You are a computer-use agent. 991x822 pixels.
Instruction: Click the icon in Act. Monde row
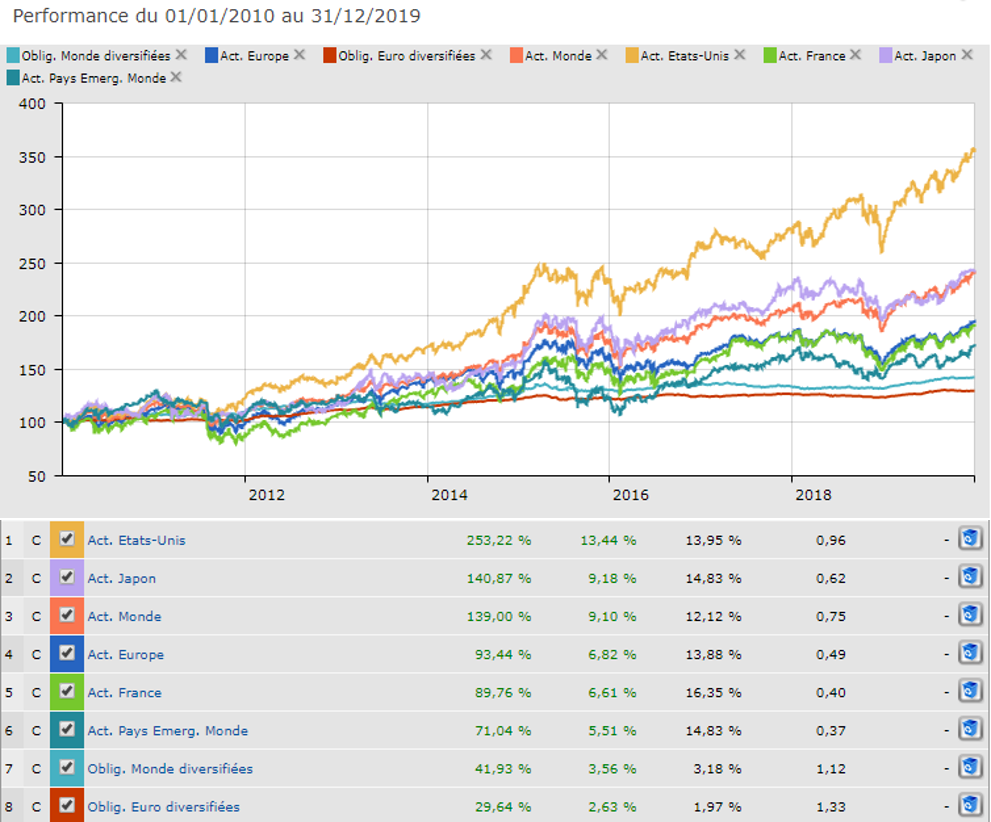tap(968, 616)
